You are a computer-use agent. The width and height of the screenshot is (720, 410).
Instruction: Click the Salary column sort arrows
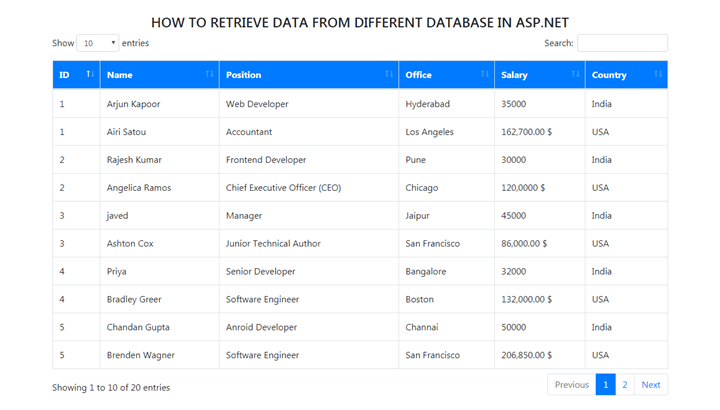[575, 74]
